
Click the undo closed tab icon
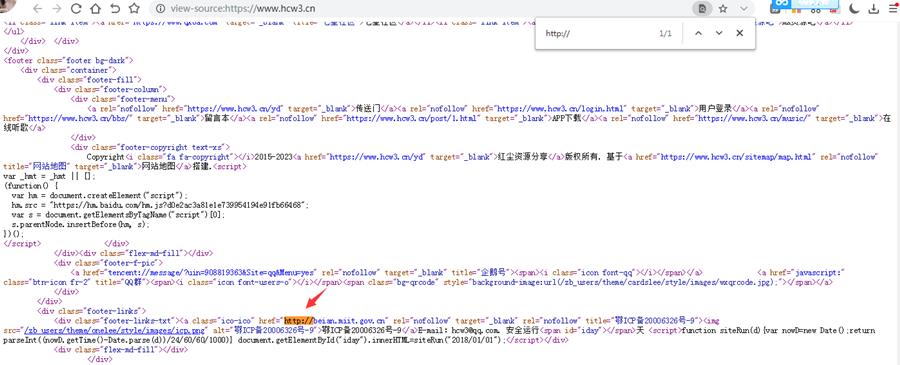115,9
